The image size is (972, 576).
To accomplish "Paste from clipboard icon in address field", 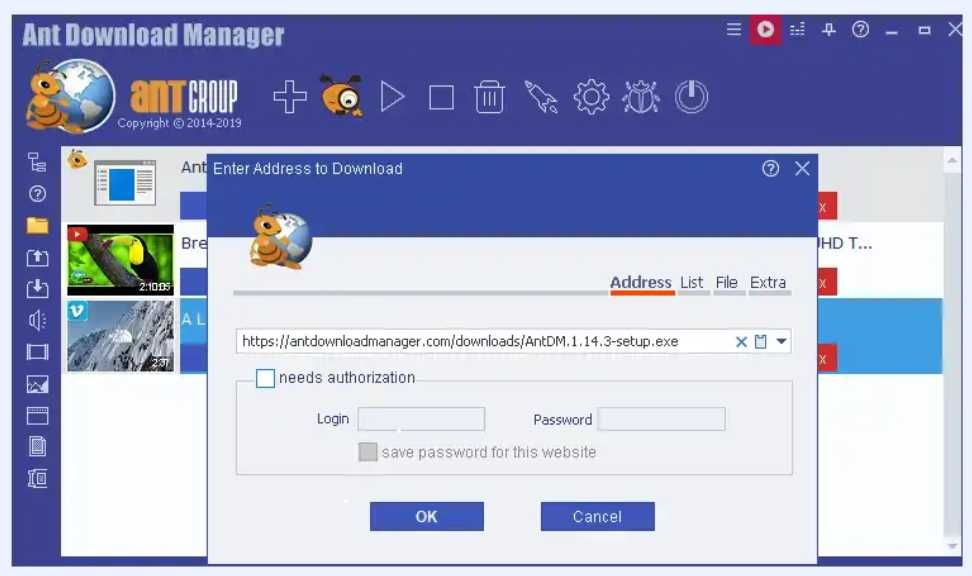I will (x=761, y=342).
